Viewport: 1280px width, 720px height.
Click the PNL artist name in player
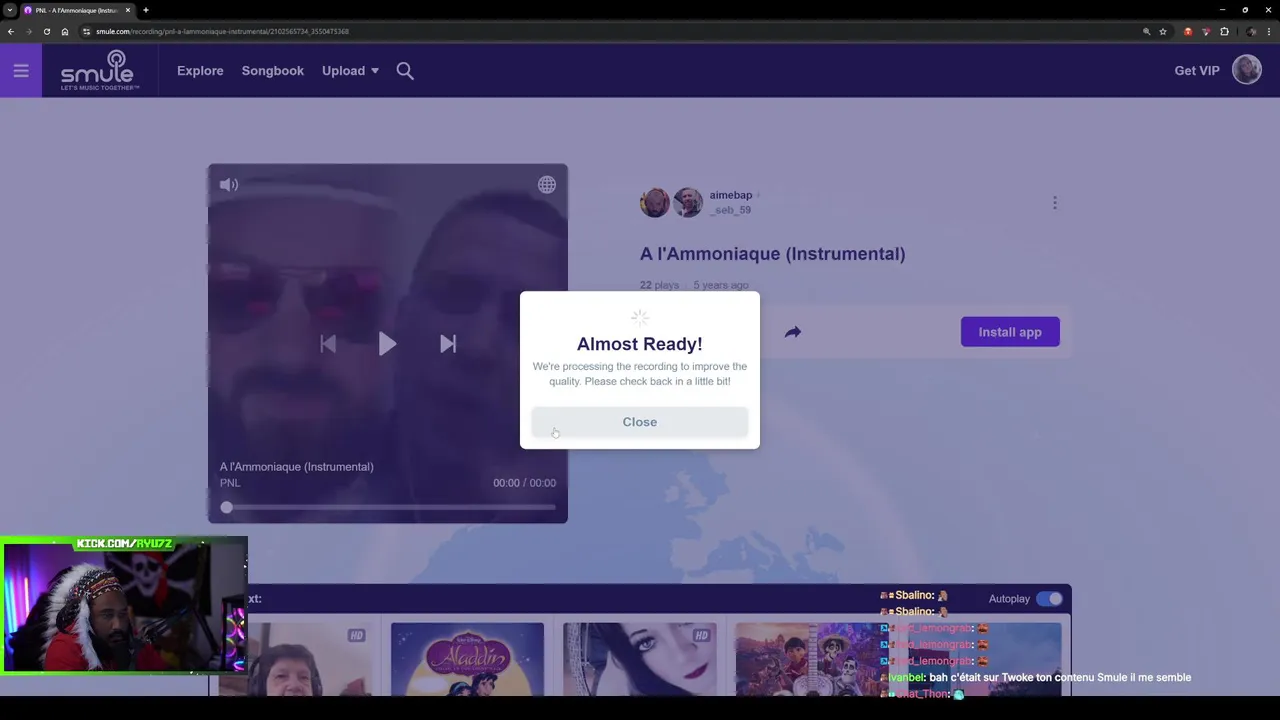[230, 483]
